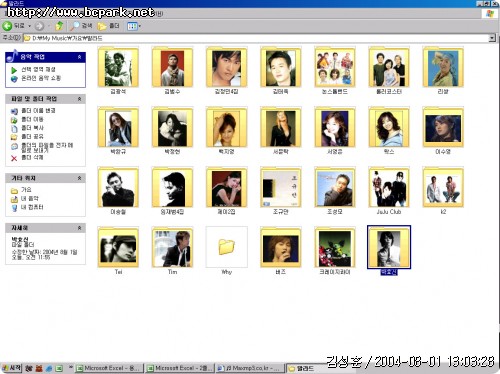The image size is (500, 374).
Task: Choose the 폴더 복사 copy folder task
Action: tap(27, 128)
